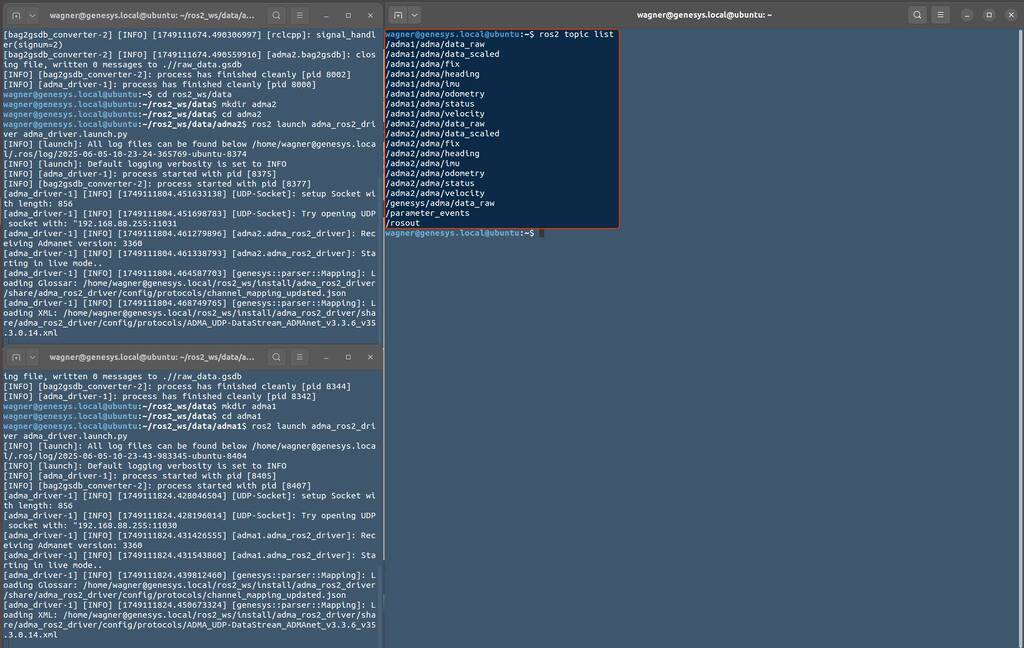Click 'process has finished cleanly [pid 8344]' line
Screen dimensions: 1024x648
click(x=254, y=387)
